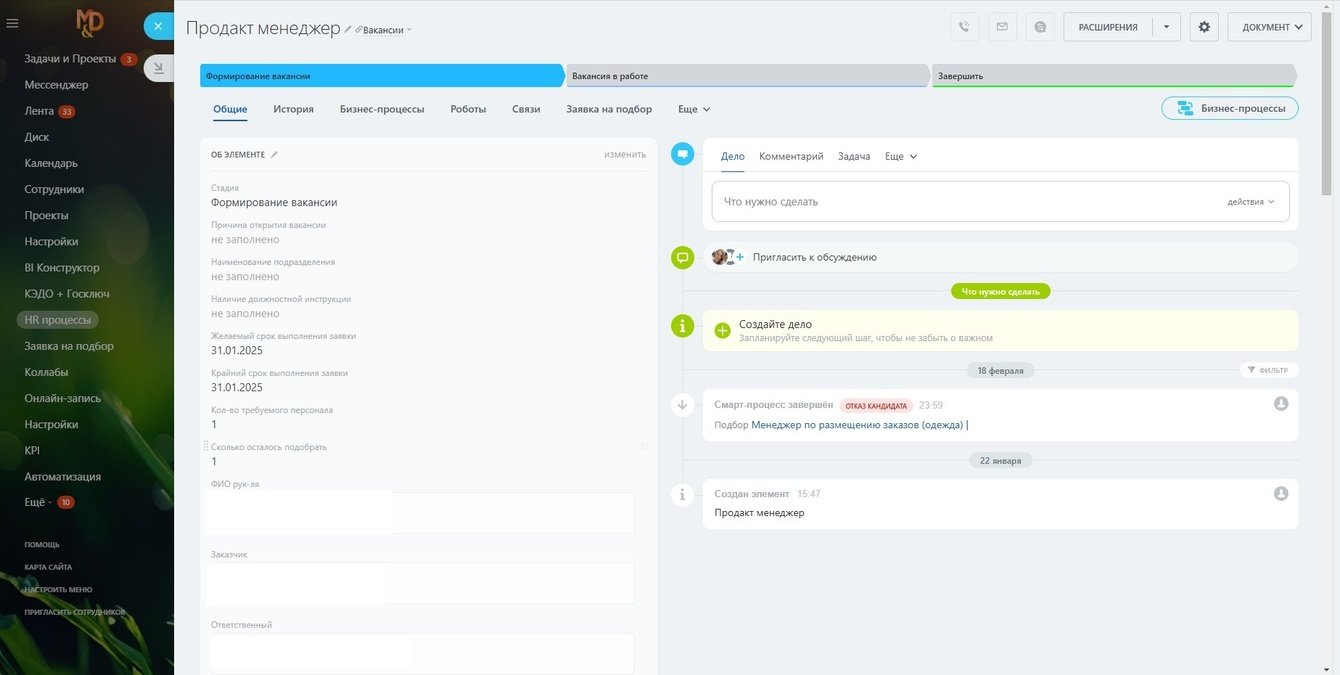Select the Вакансия в работе stage
The width and height of the screenshot is (1340, 675).
click(748, 76)
